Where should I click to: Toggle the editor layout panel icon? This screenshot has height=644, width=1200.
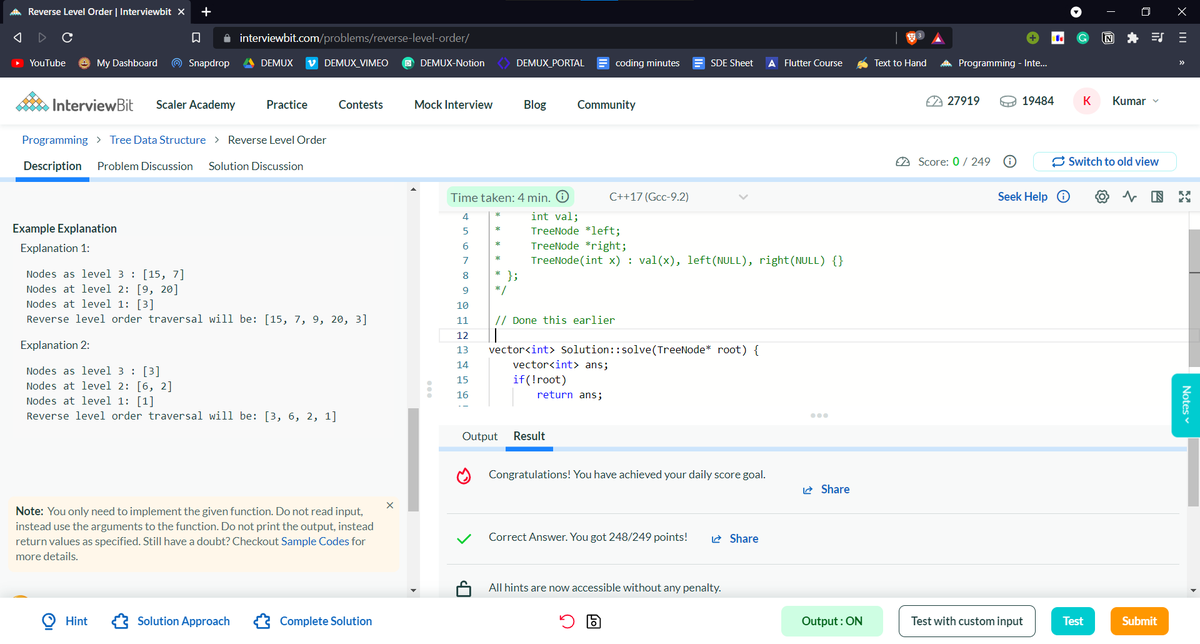(x=1158, y=197)
